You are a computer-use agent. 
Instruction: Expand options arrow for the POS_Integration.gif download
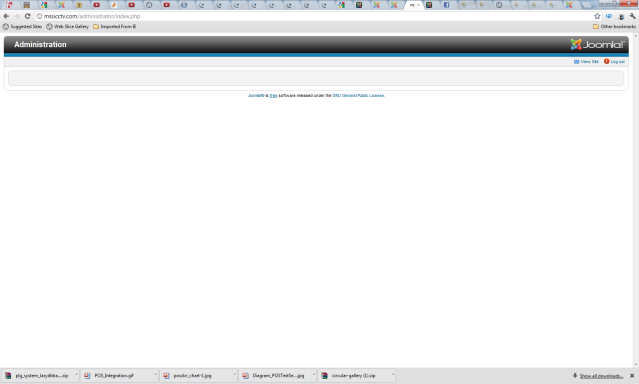[x=155, y=375]
